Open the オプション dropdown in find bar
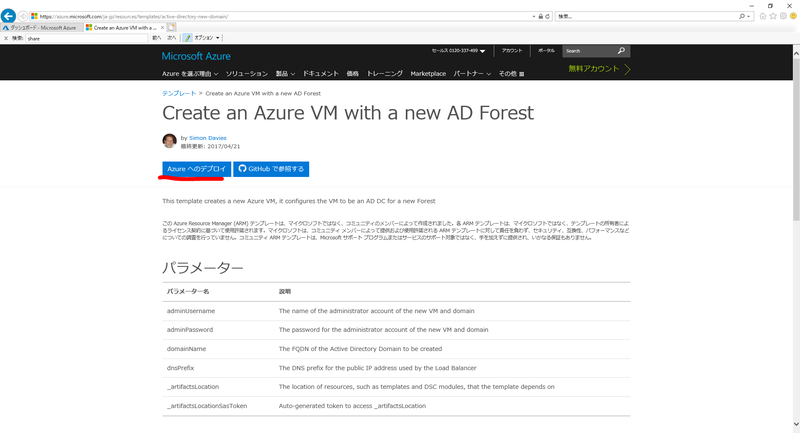 [x=207, y=38]
